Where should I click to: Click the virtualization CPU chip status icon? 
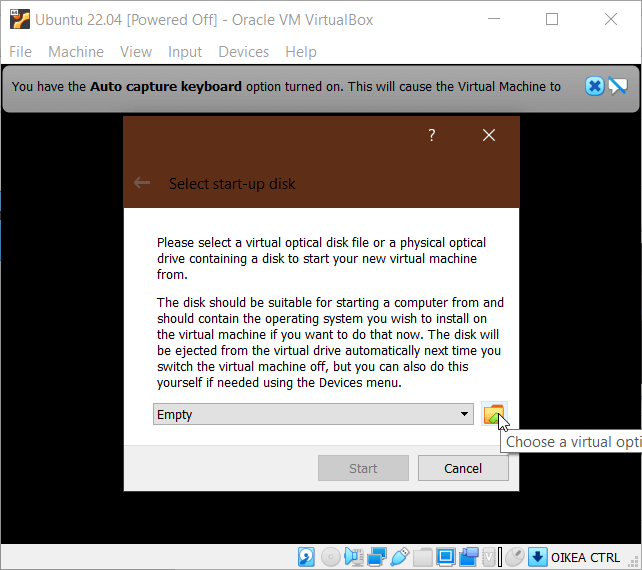click(x=489, y=557)
